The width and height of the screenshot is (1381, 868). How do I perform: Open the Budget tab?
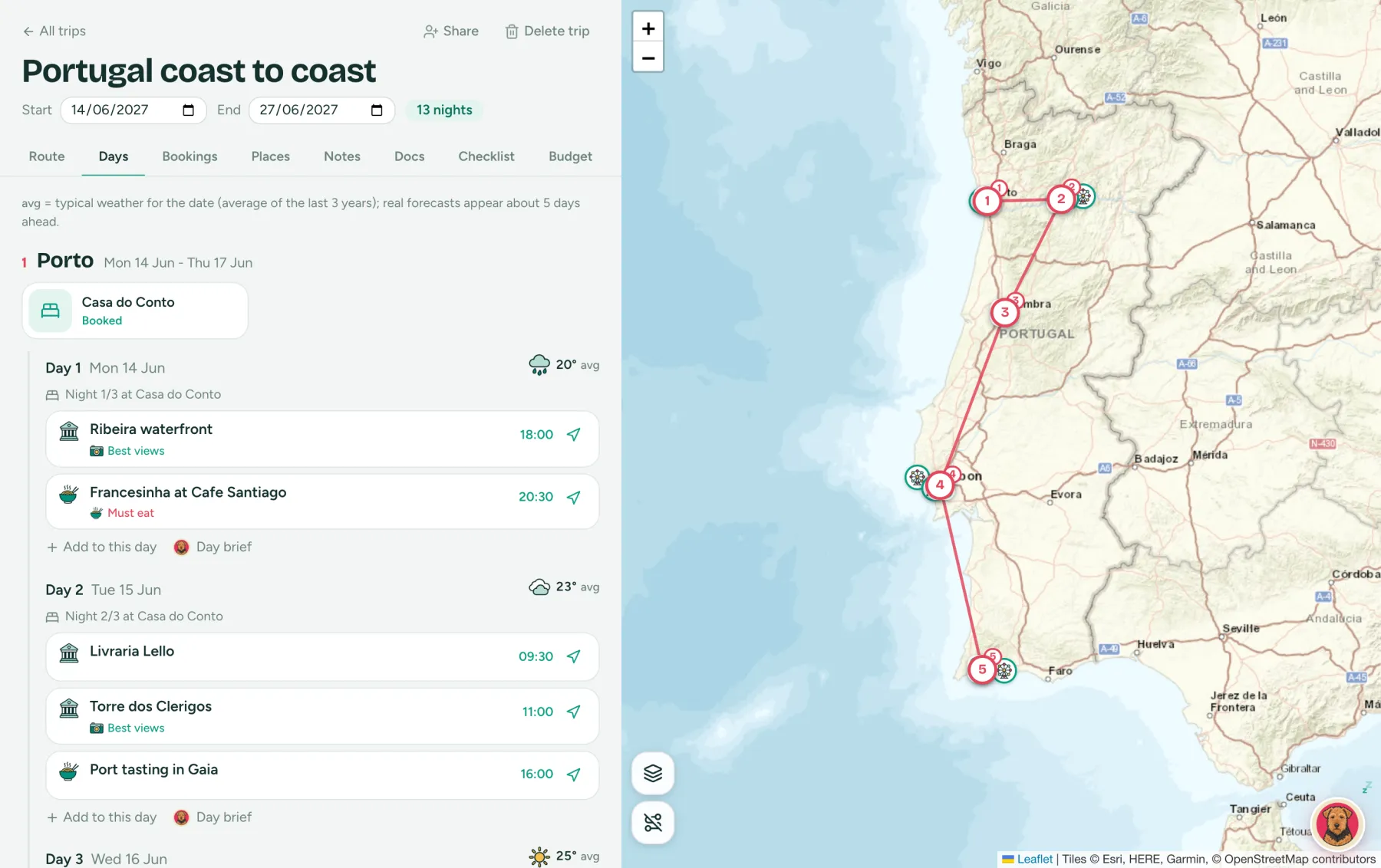(570, 156)
